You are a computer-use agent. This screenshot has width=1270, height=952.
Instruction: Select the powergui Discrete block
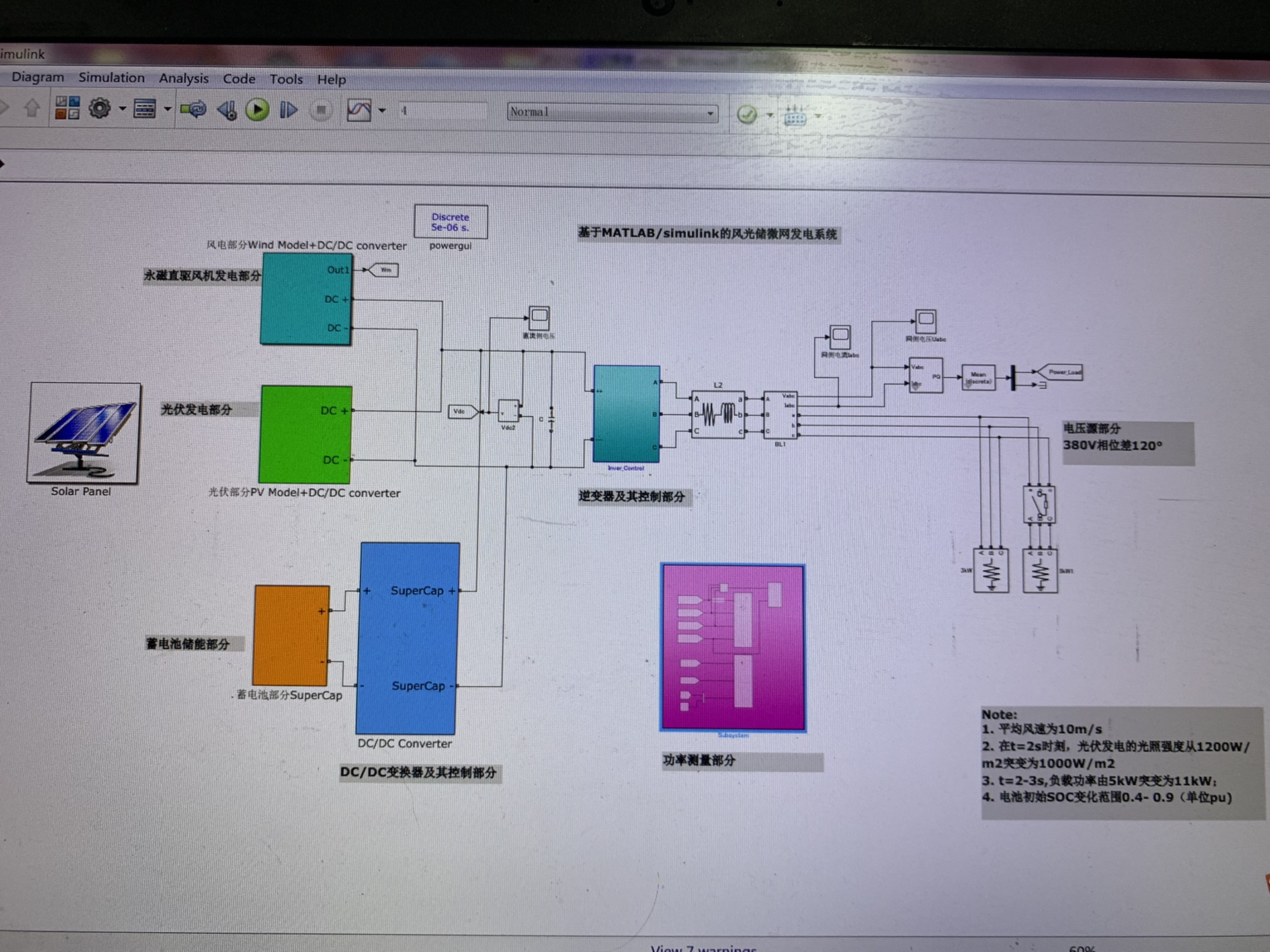tap(450, 222)
